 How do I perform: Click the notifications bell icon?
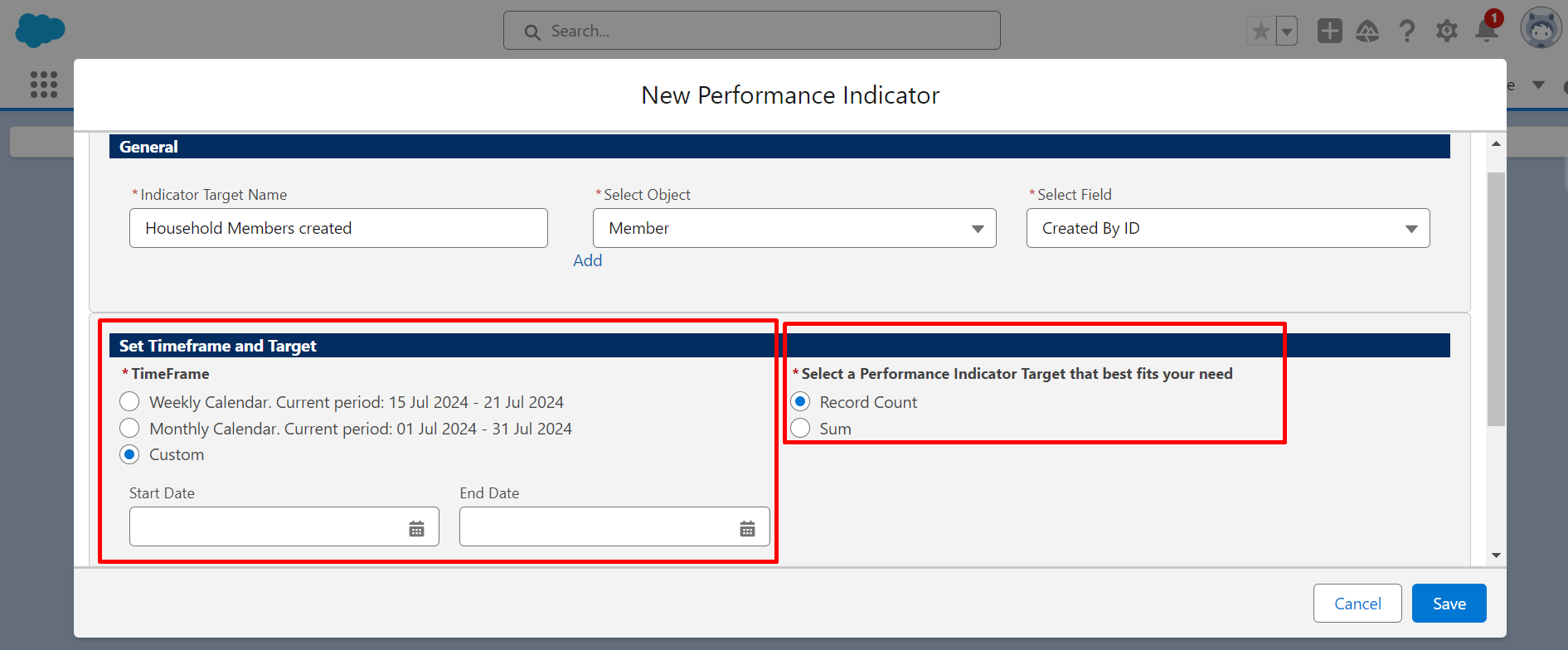[1487, 32]
